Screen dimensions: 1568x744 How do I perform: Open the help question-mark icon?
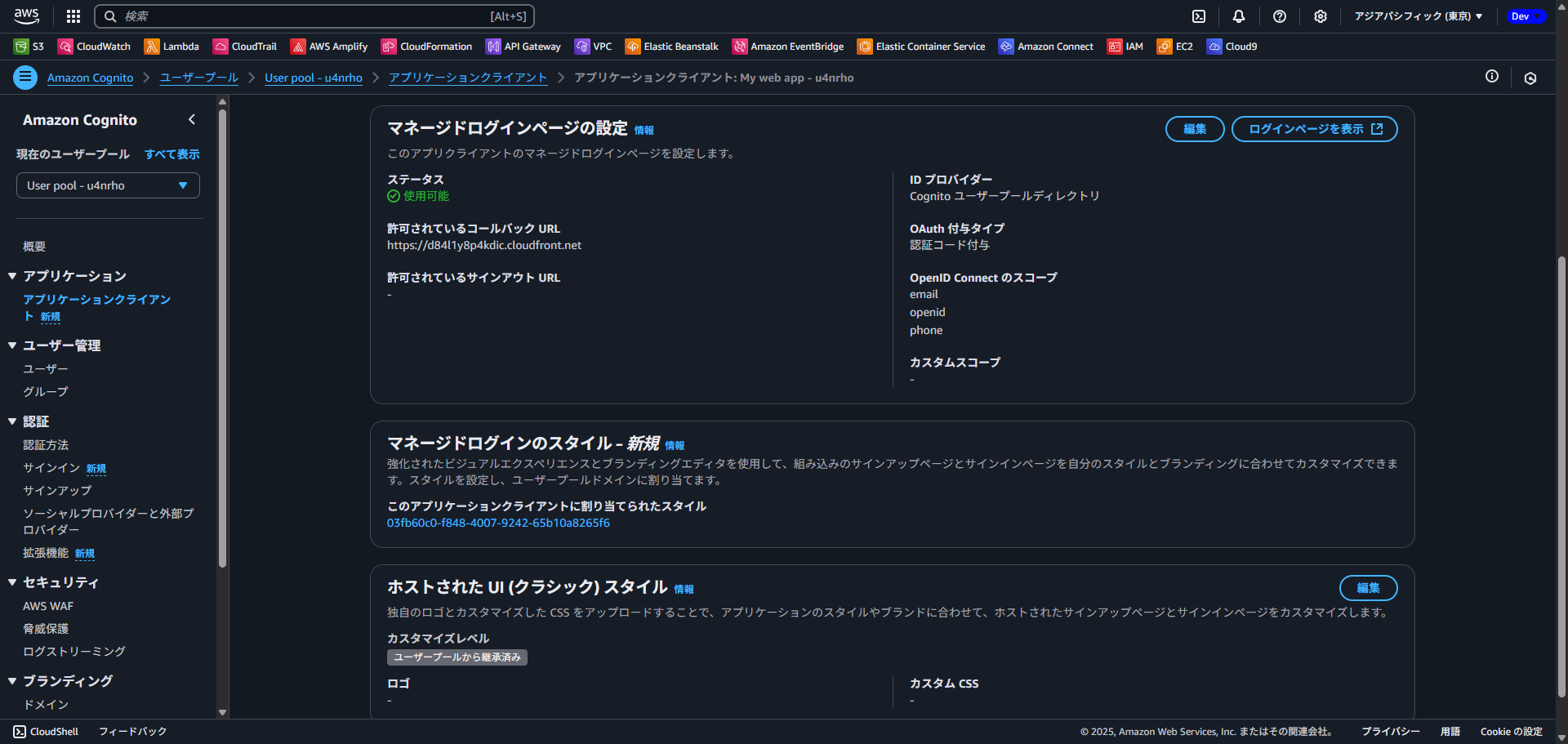tap(1280, 16)
